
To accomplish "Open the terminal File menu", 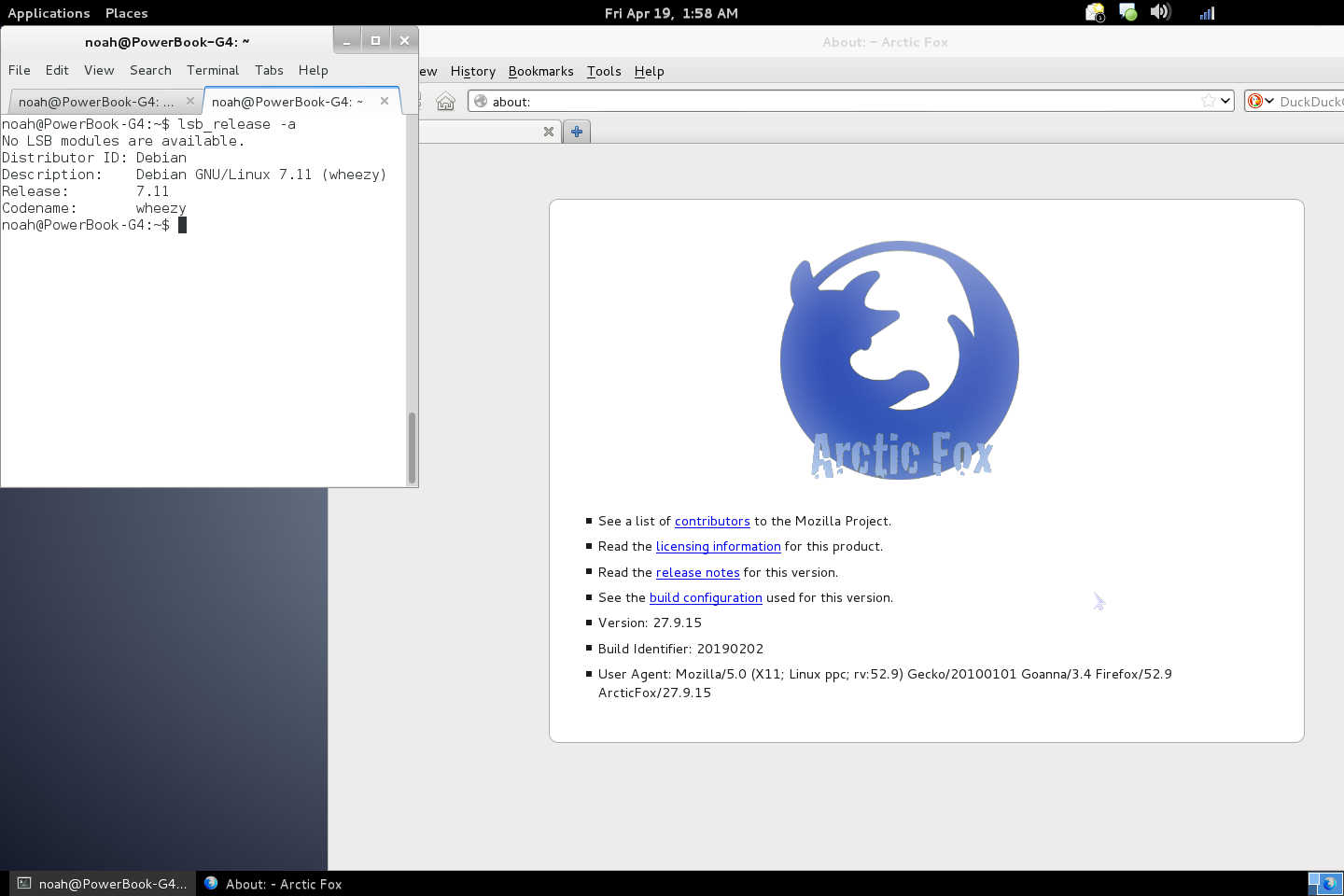I will [x=20, y=70].
